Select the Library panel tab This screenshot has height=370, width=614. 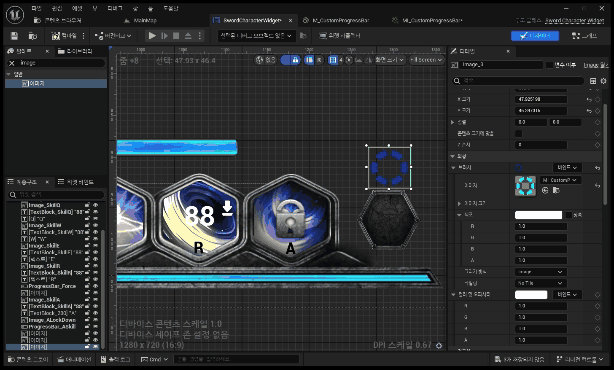(75, 51)
